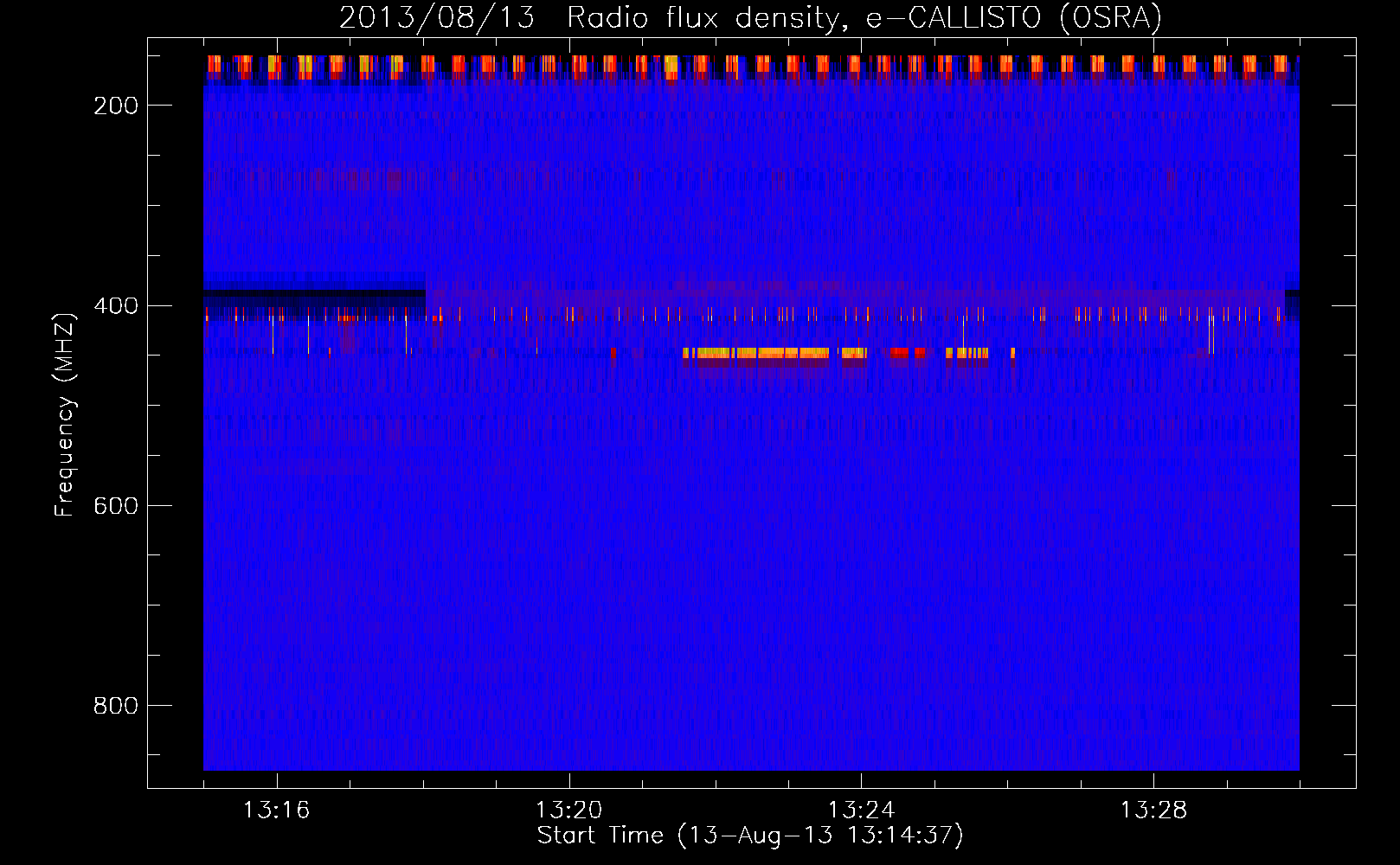The width and height of the screenshot is (1400, 865).
Task: Click the 400 frequency tick label
Action: point(116,306)
